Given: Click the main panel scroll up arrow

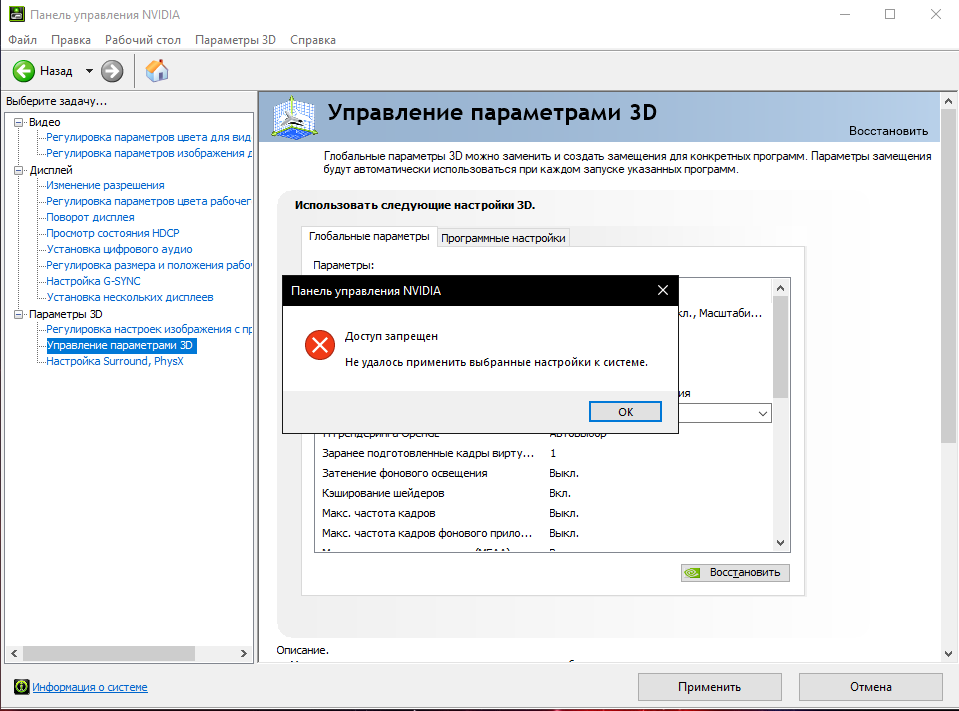Looking at the screenshot, I should pyautogui.click(x=948, y=101).
